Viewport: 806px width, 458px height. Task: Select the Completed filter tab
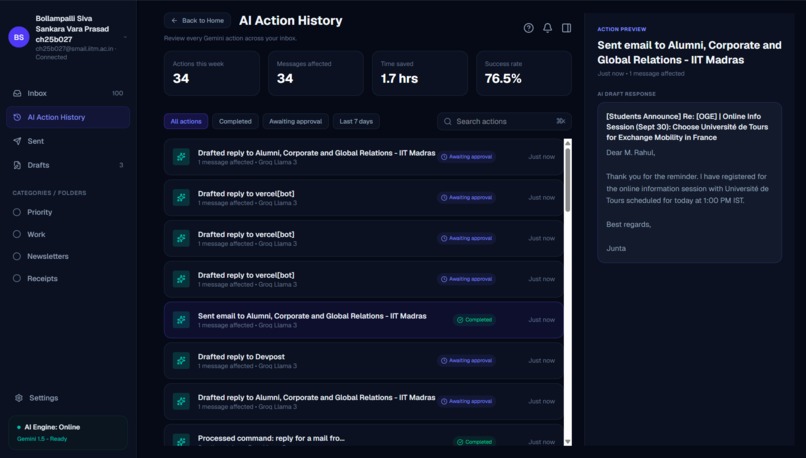[235, 121]
